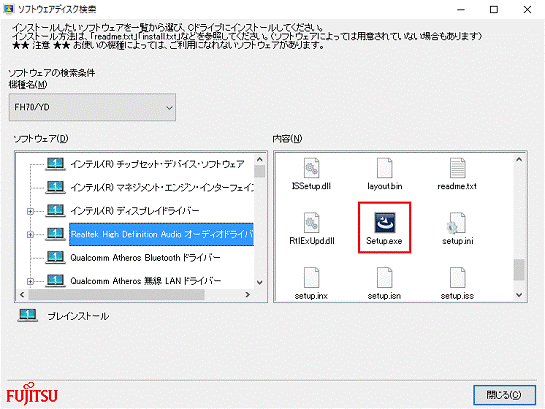Viewport: 545px width, 409px height.
Task: Click the FUJITSU logo
Action: tap(32, 394)
